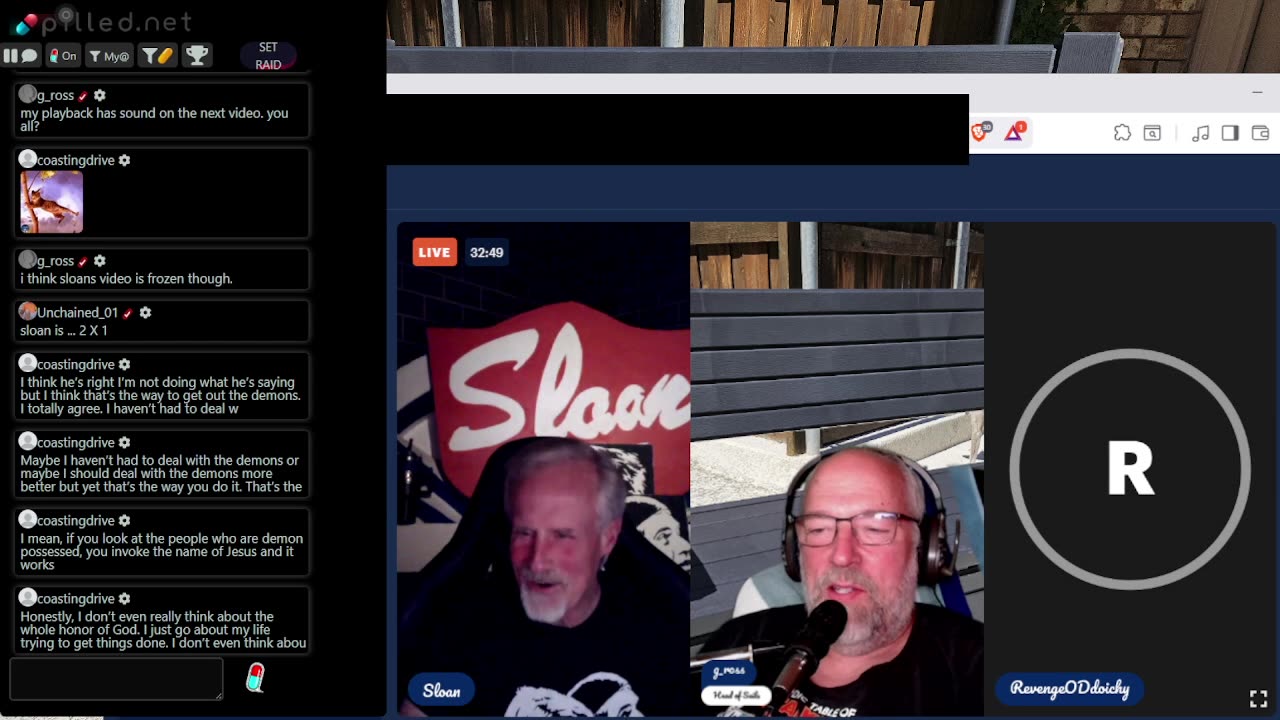The height and width of the screenshot is (720, 1280).
Task: Open the trophy leaderboard icon
Action: point(197,56)
